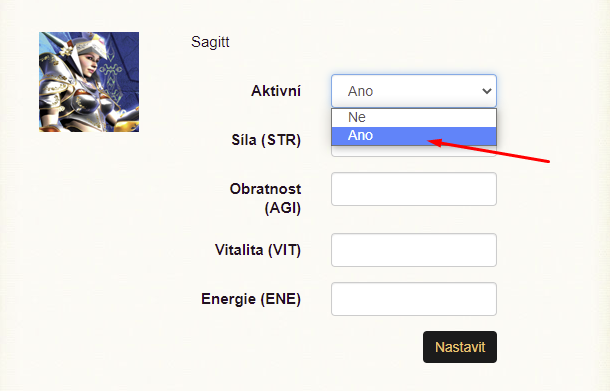Screen dimensions: 610x391
Task: Click the Sagitt character portrait image
Action: tap(89, 82)
